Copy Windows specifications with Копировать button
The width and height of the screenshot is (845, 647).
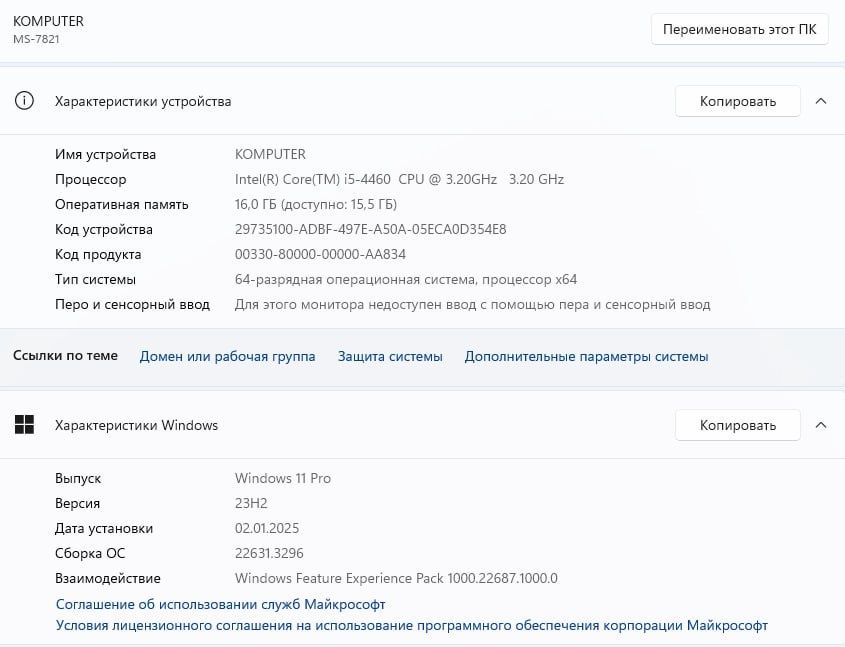click(x=738, y=425)
